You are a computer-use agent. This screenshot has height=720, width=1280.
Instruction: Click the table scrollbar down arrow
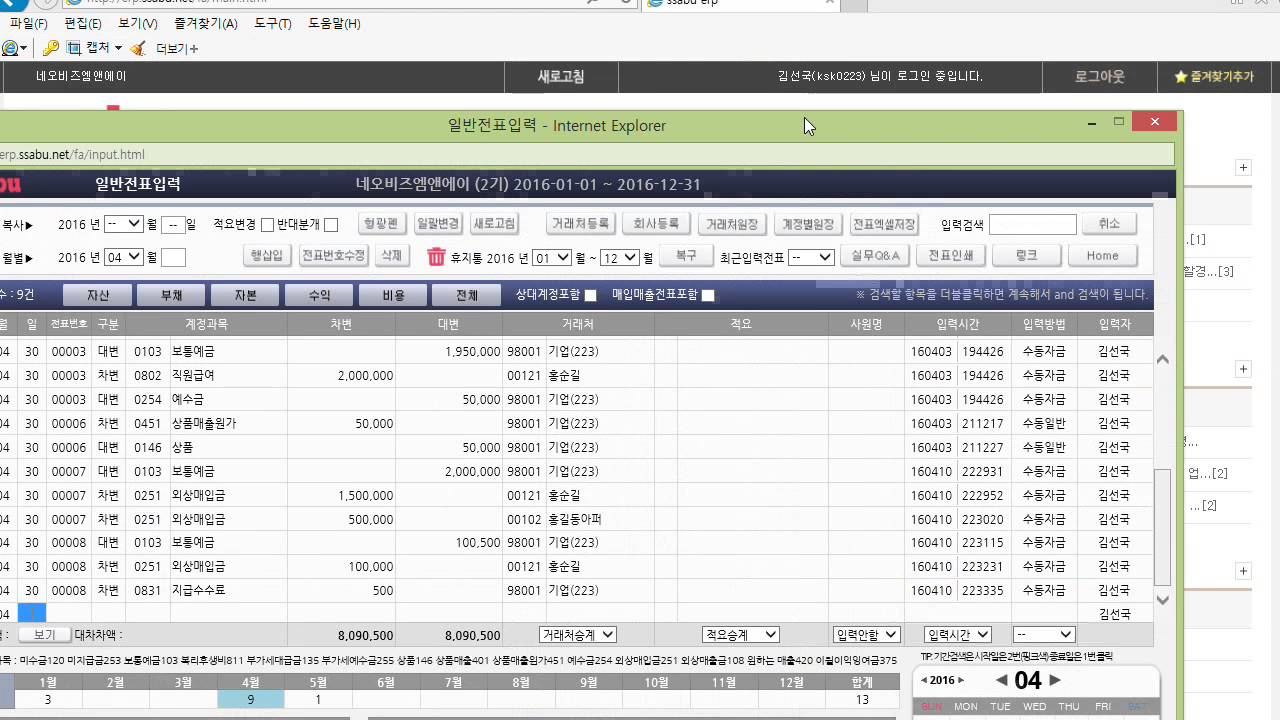point(1162,600)
